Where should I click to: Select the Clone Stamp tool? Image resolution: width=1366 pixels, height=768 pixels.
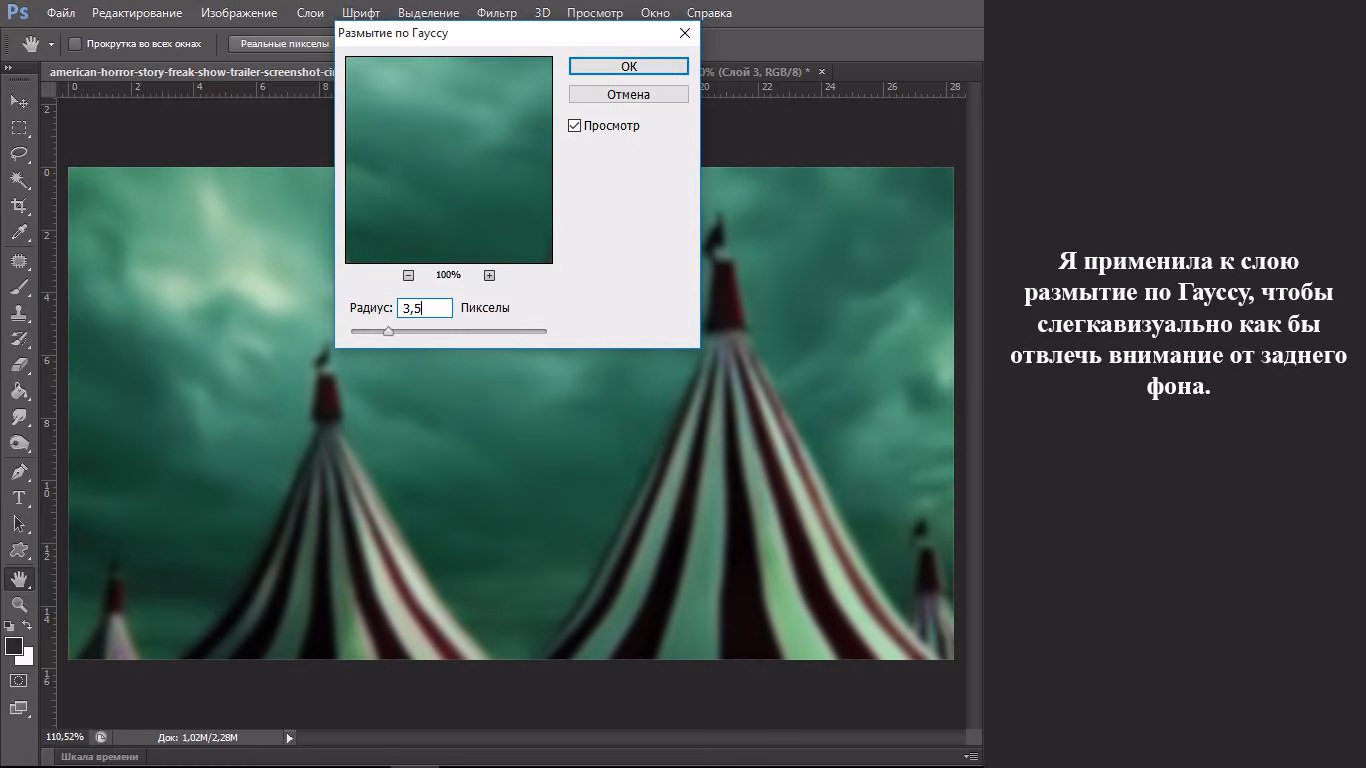[19, 313]
